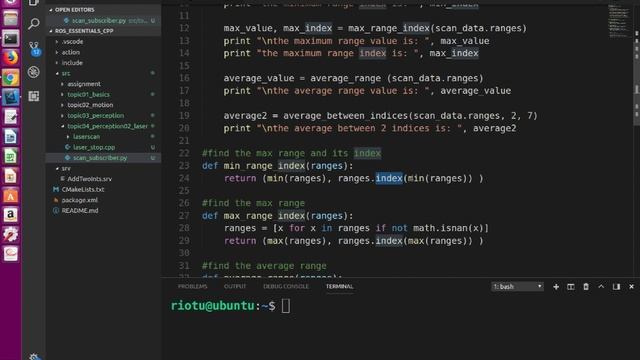Screen dimensions: 640x360
Task: Switch to the DEBUG CONSOLE tab
Action: [x=286, y=287]
